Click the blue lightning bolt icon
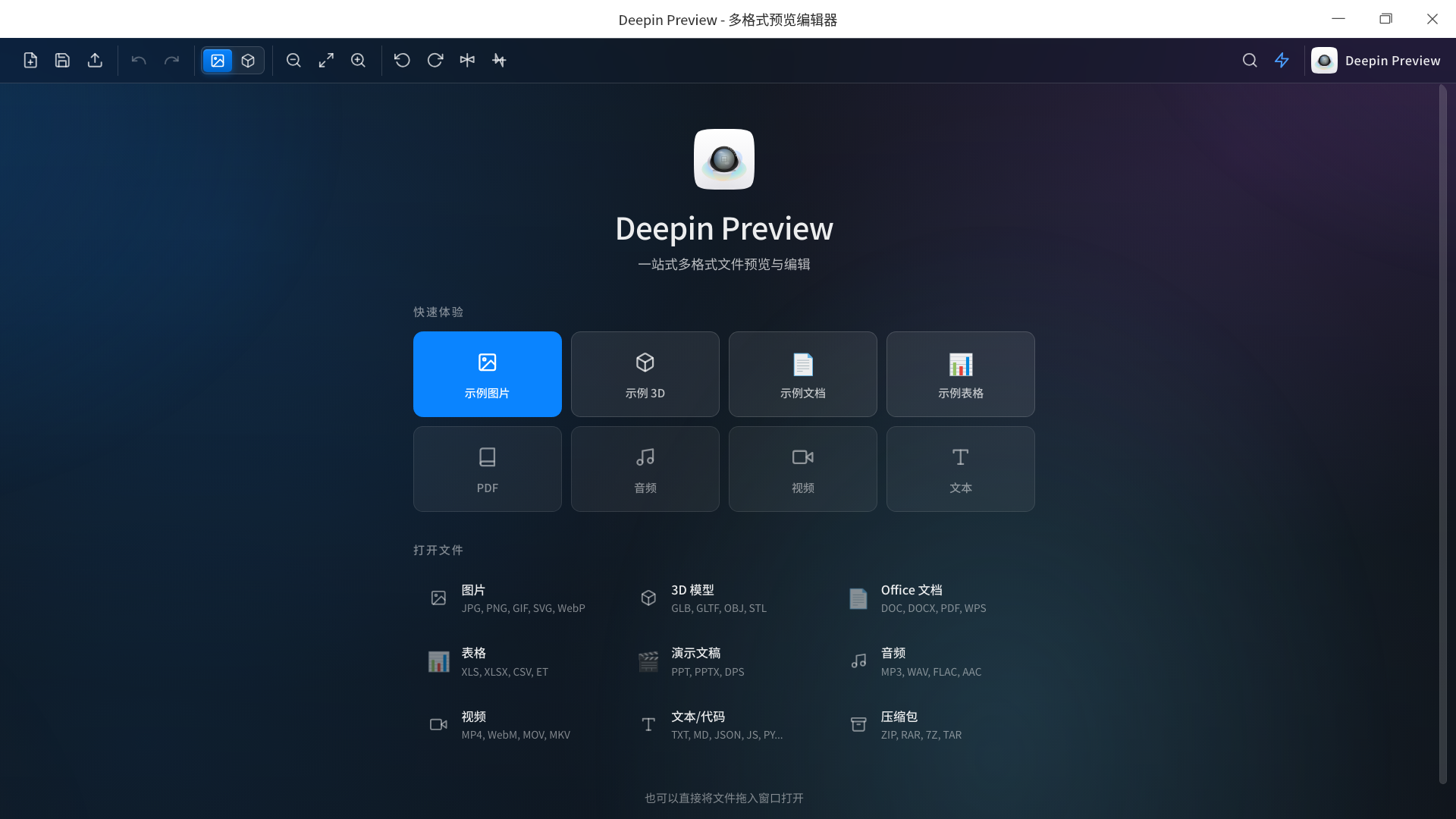1456x819 pixels. tap(1282, 61)
